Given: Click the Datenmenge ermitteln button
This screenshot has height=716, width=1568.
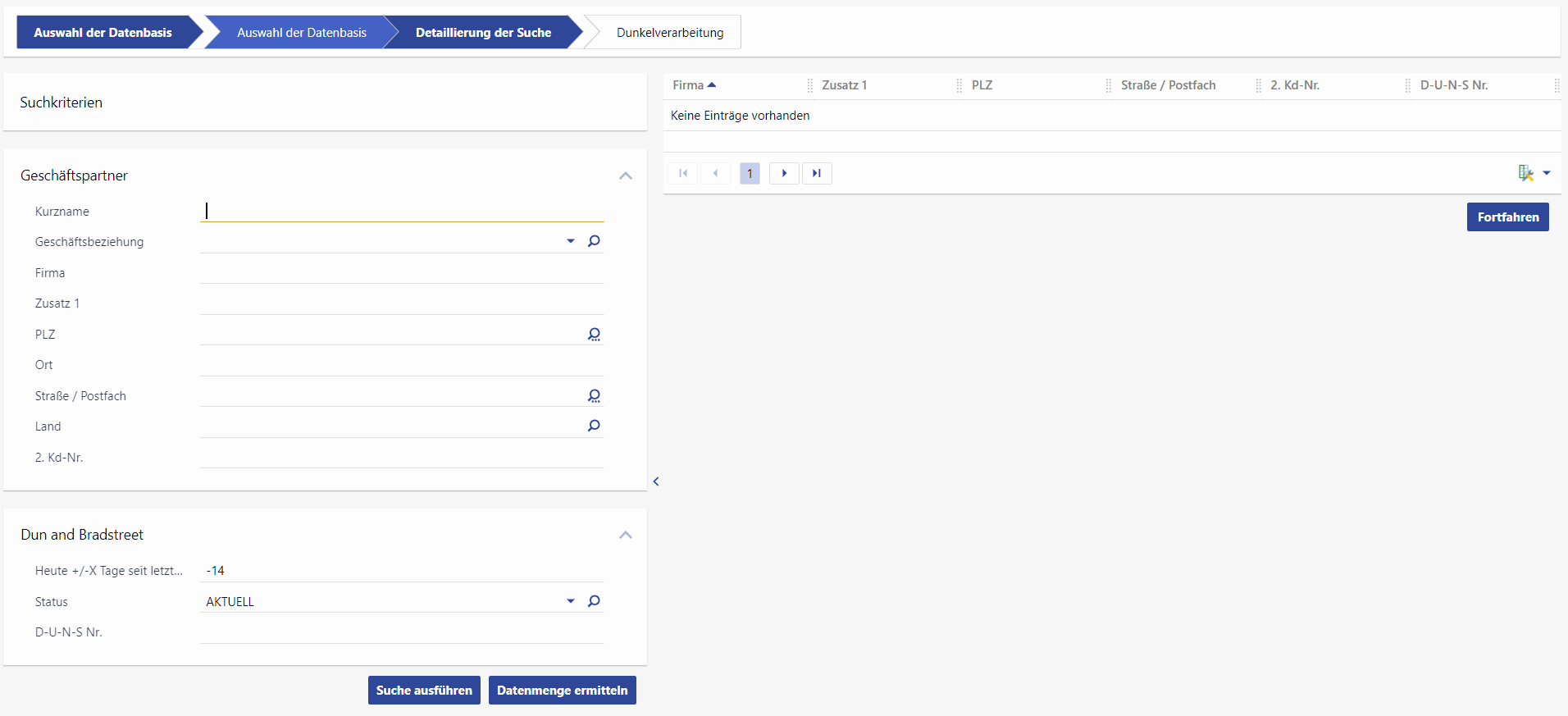Looking at the screenshot, I should click(x=562, y=691).
